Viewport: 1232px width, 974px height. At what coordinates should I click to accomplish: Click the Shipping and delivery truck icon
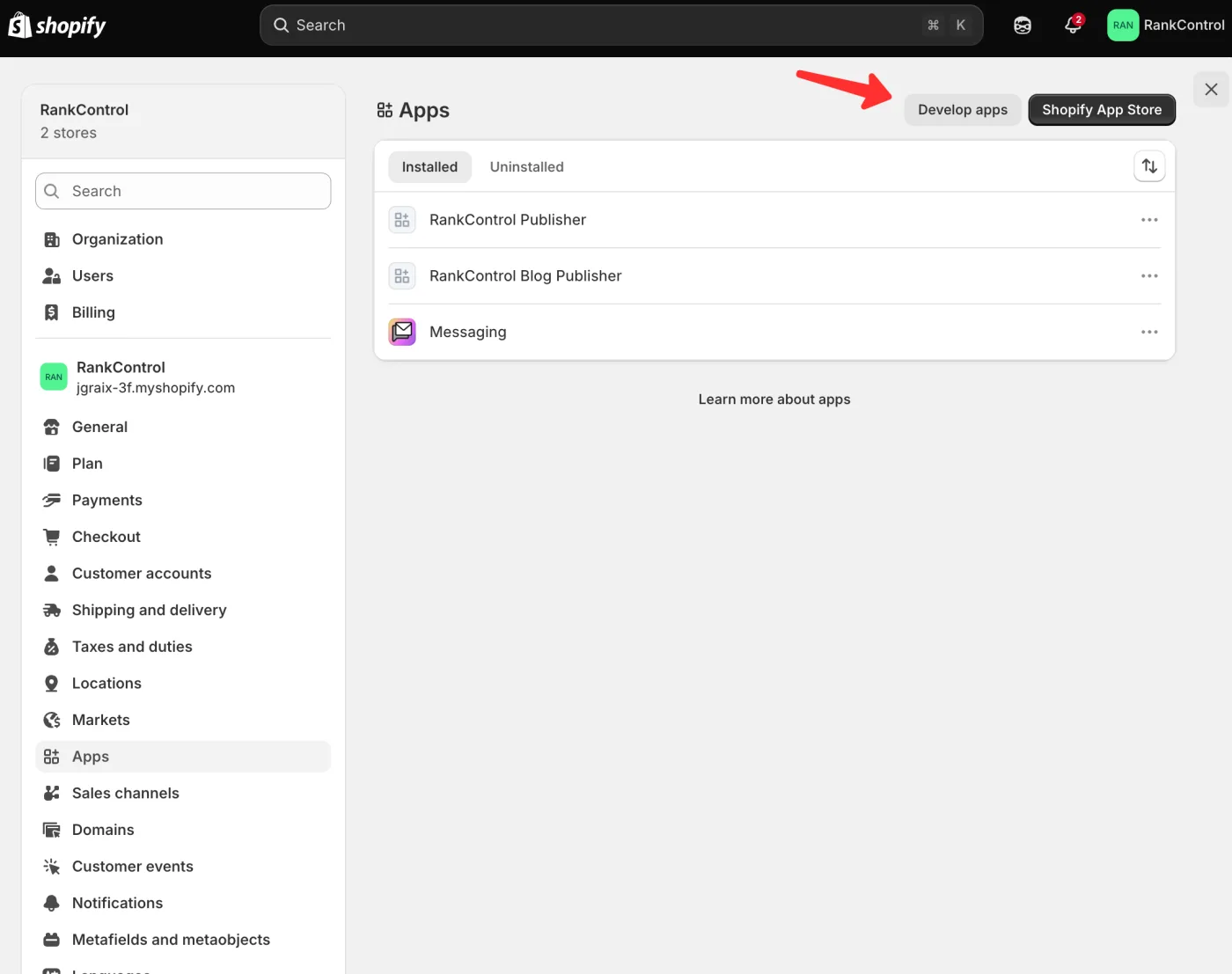[52, 611]
